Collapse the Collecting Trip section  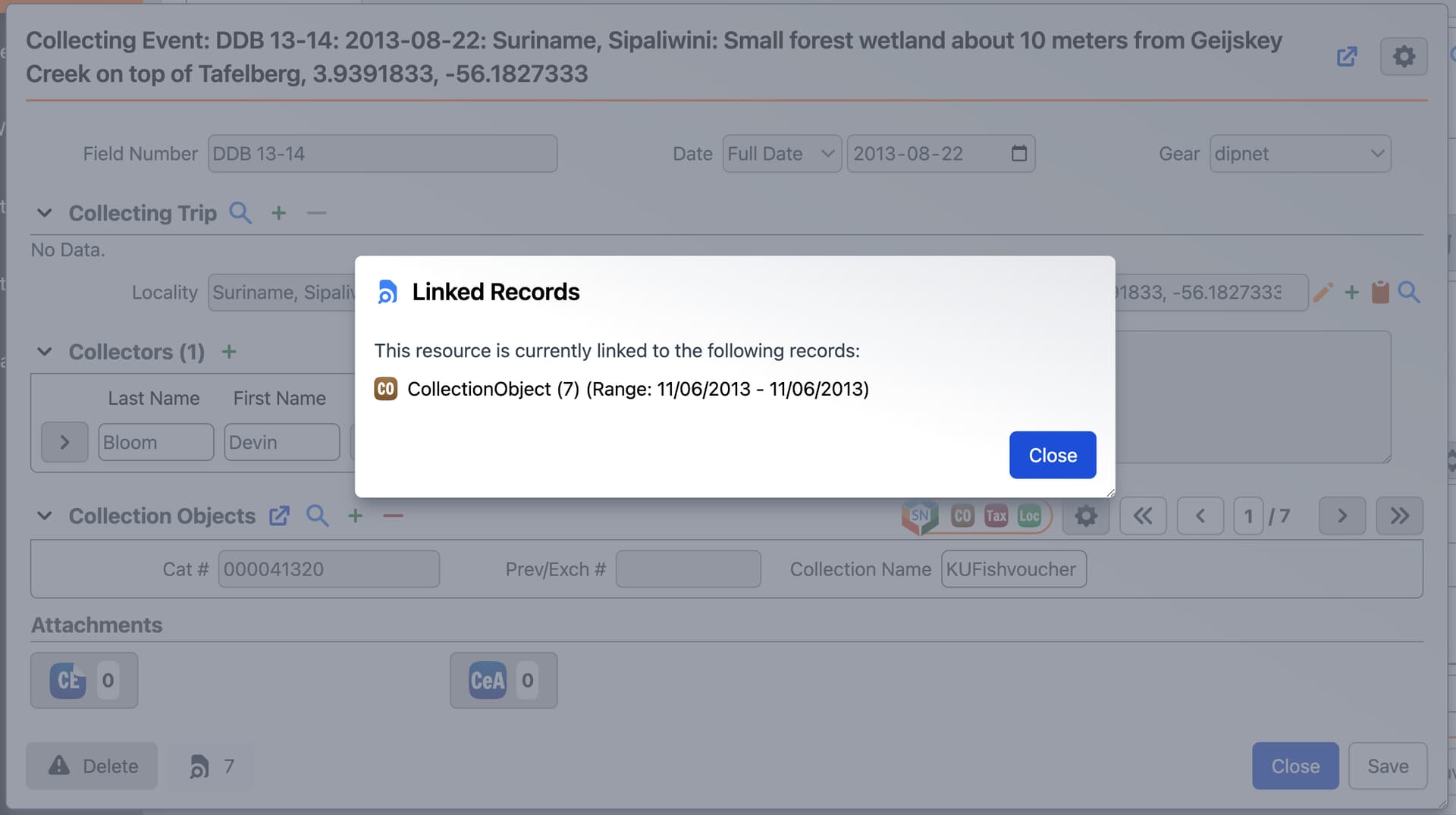coord(45,213)
